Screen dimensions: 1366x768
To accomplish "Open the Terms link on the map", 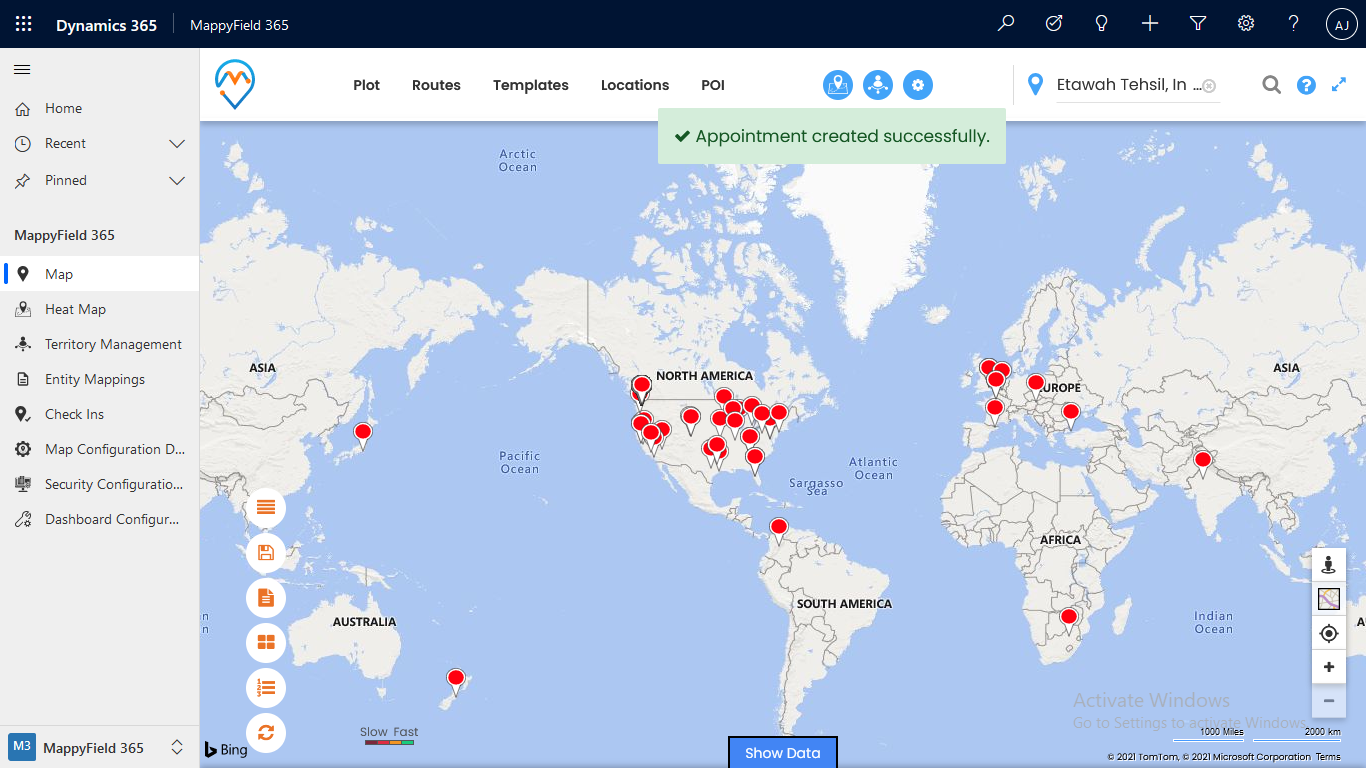I will pos(1328,757).
